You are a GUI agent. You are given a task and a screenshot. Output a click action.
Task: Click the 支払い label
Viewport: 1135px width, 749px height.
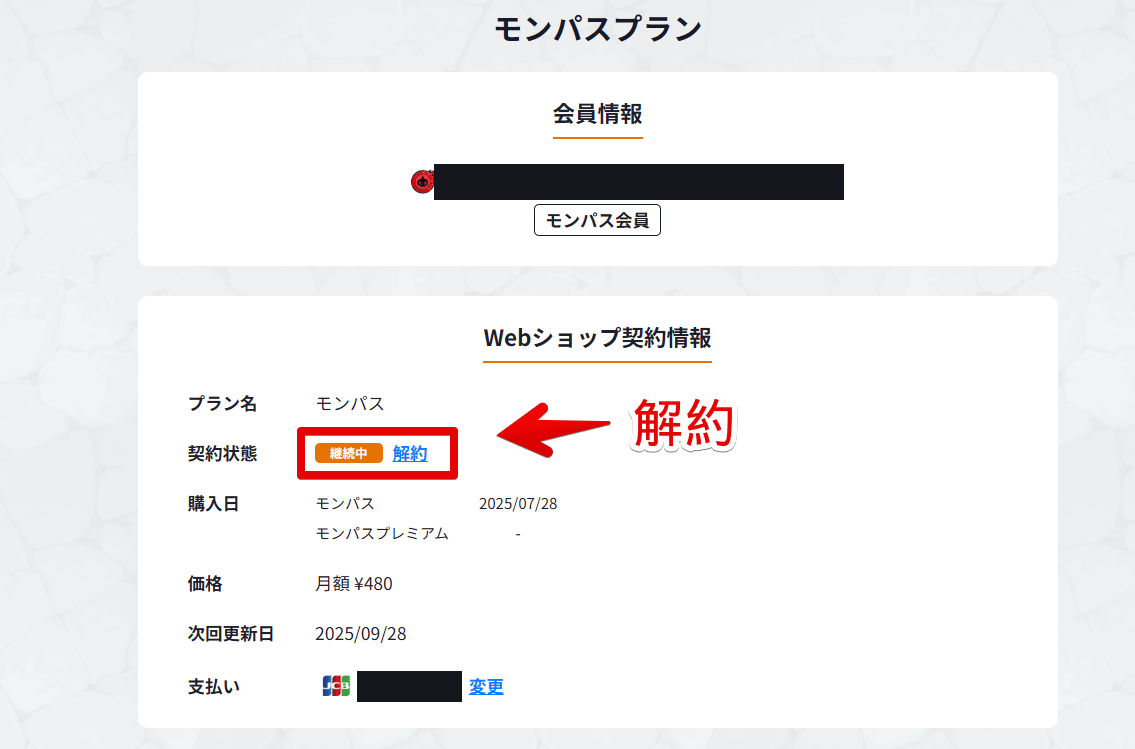coord(214,686)
